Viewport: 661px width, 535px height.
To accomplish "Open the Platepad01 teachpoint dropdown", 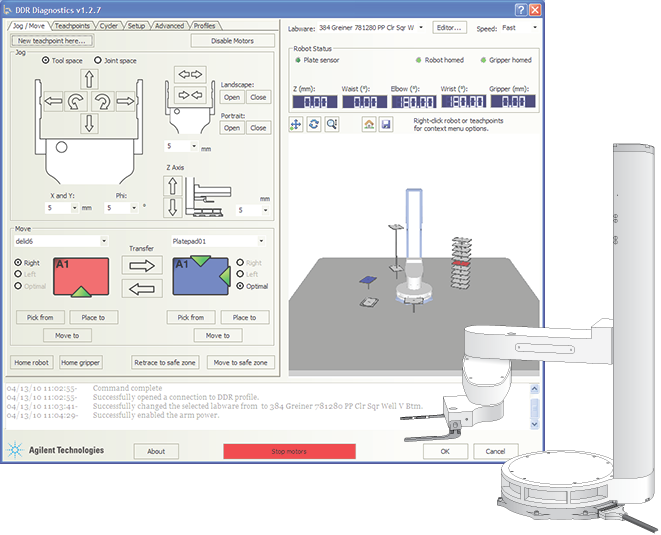I will (261, 241).
